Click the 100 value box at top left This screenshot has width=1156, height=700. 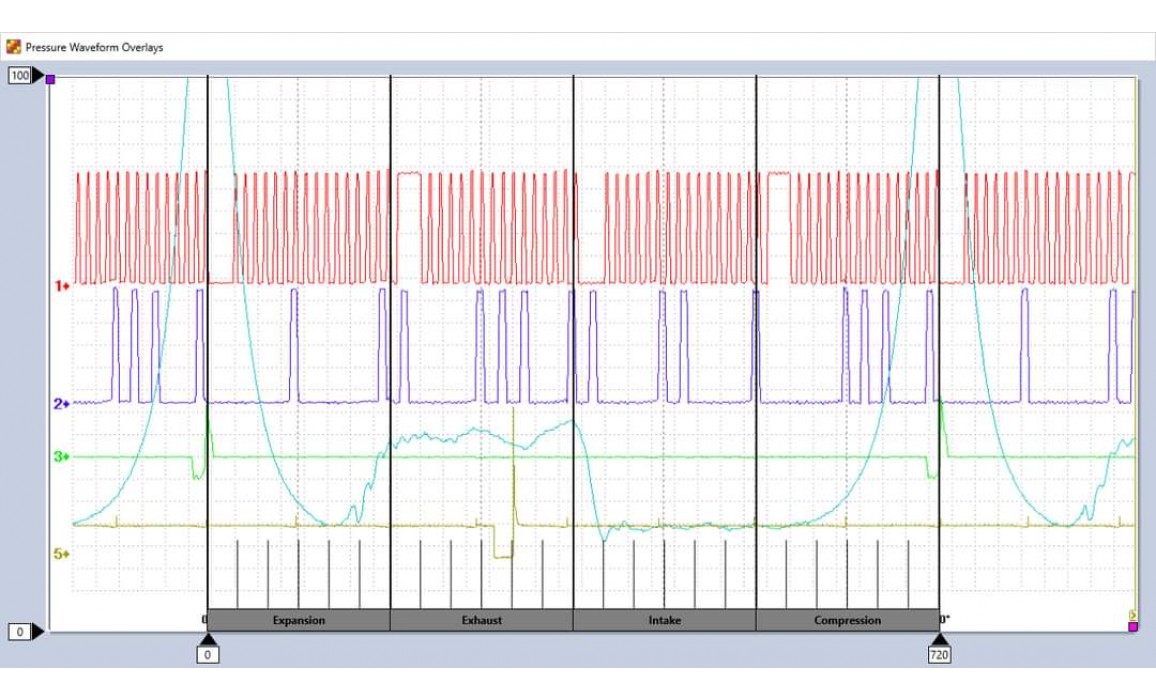coord(20,76)
